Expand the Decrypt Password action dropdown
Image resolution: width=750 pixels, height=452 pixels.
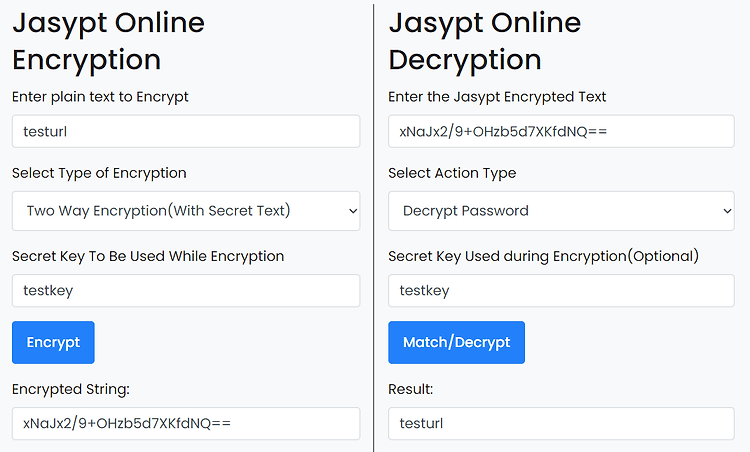561,211
